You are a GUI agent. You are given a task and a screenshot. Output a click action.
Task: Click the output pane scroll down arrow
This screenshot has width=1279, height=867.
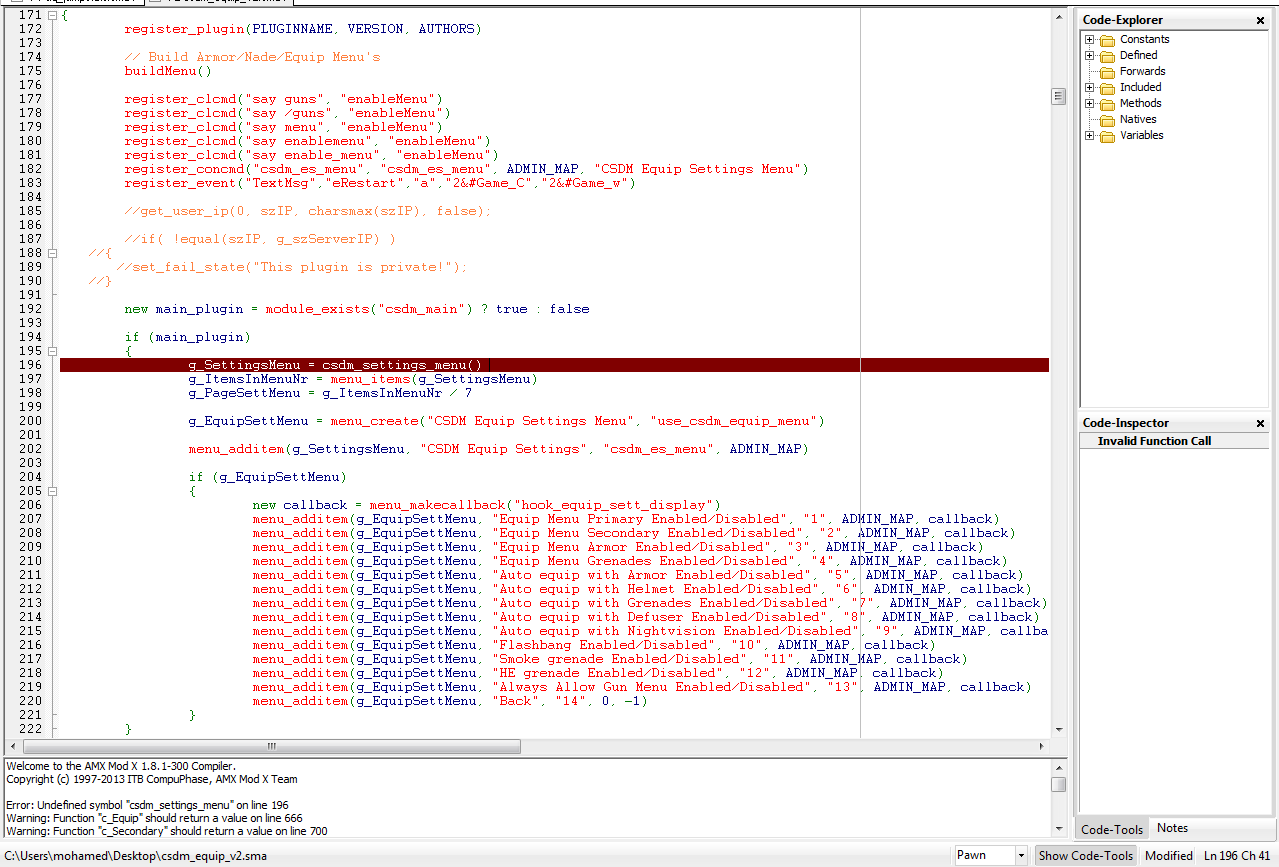click(x=1058, y=829)
